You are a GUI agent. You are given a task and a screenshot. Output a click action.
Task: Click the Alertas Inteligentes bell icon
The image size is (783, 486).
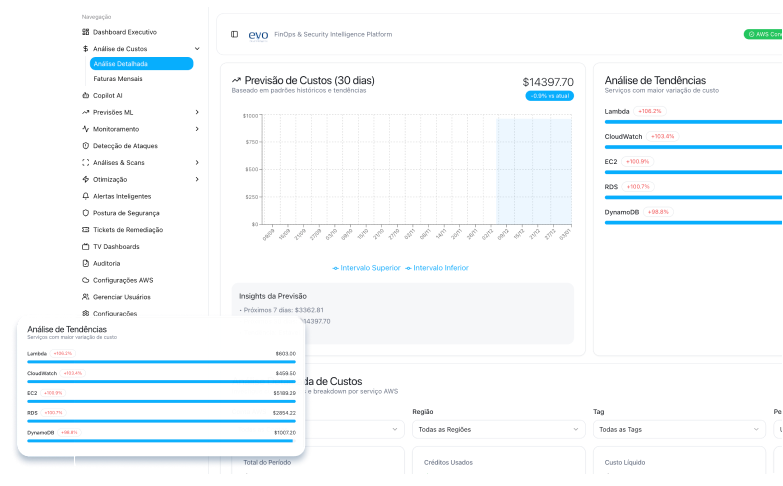(85, 196)
